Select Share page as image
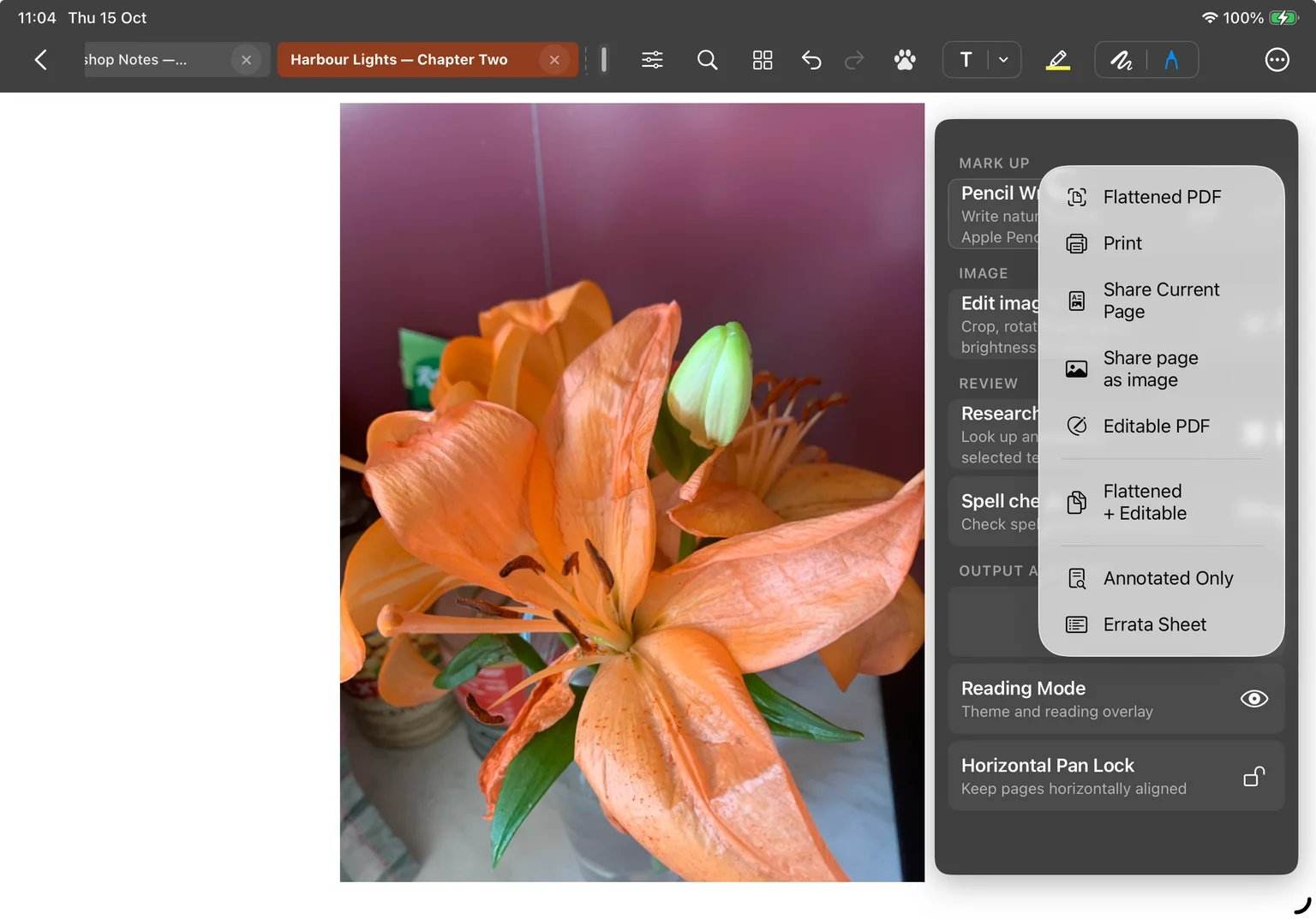Image resolution: width=1316 pixels, height=919 pixels. pyautogui.click(x=1161, y=369)
